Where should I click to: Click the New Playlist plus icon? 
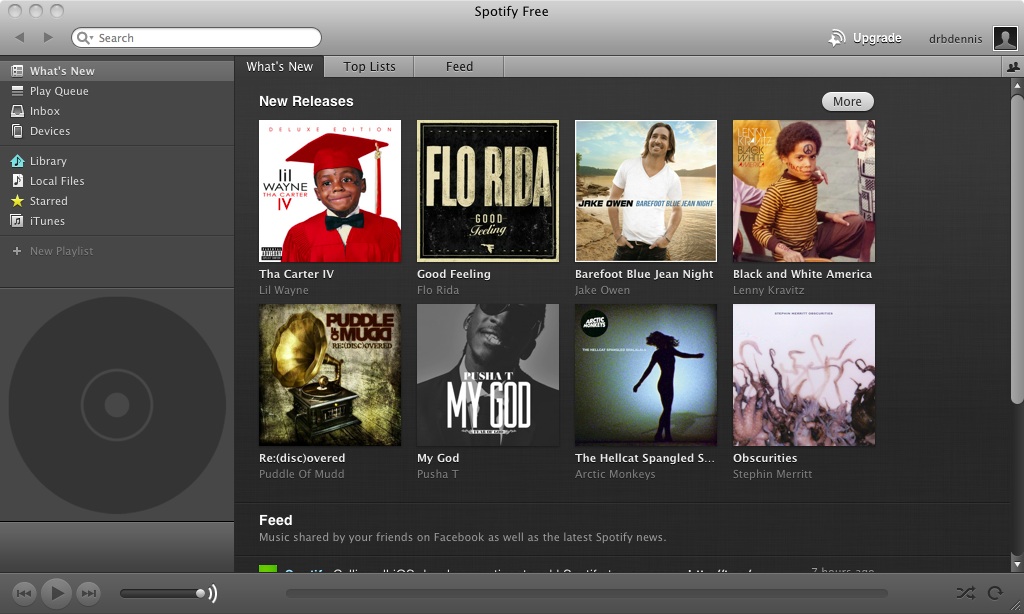(17, 251)
